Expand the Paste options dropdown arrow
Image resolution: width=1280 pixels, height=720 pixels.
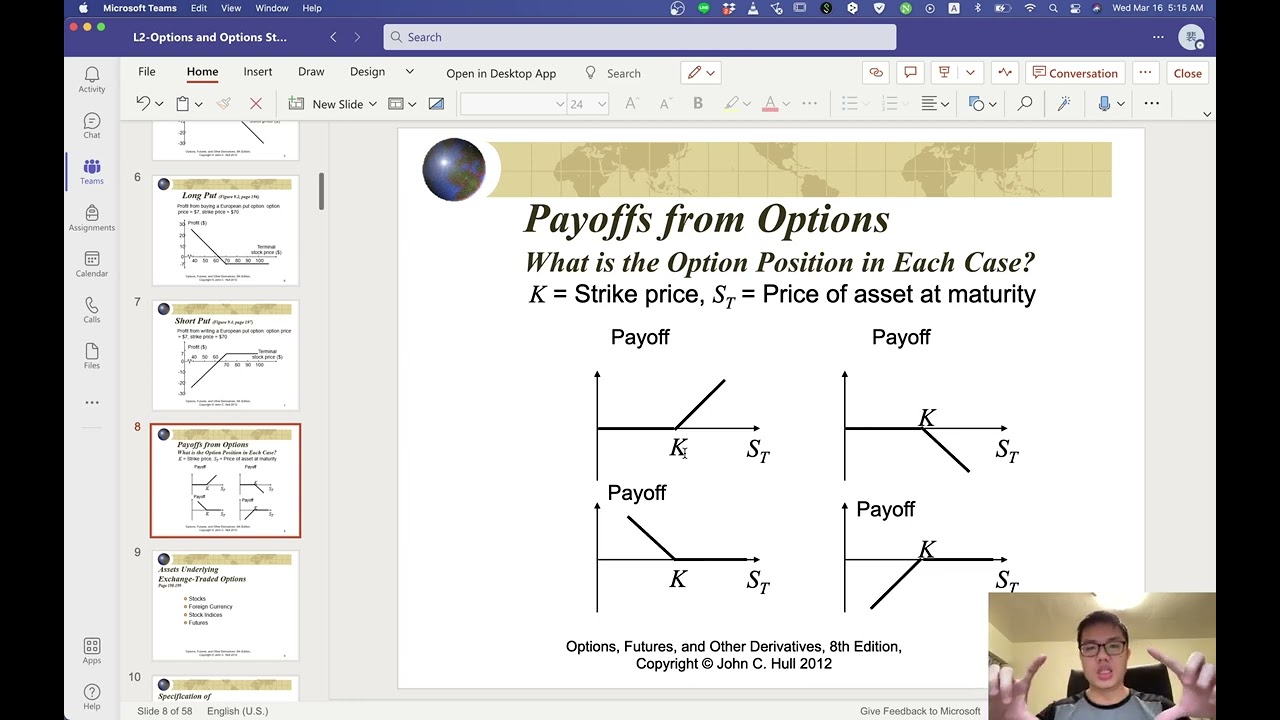click(198, 104)
